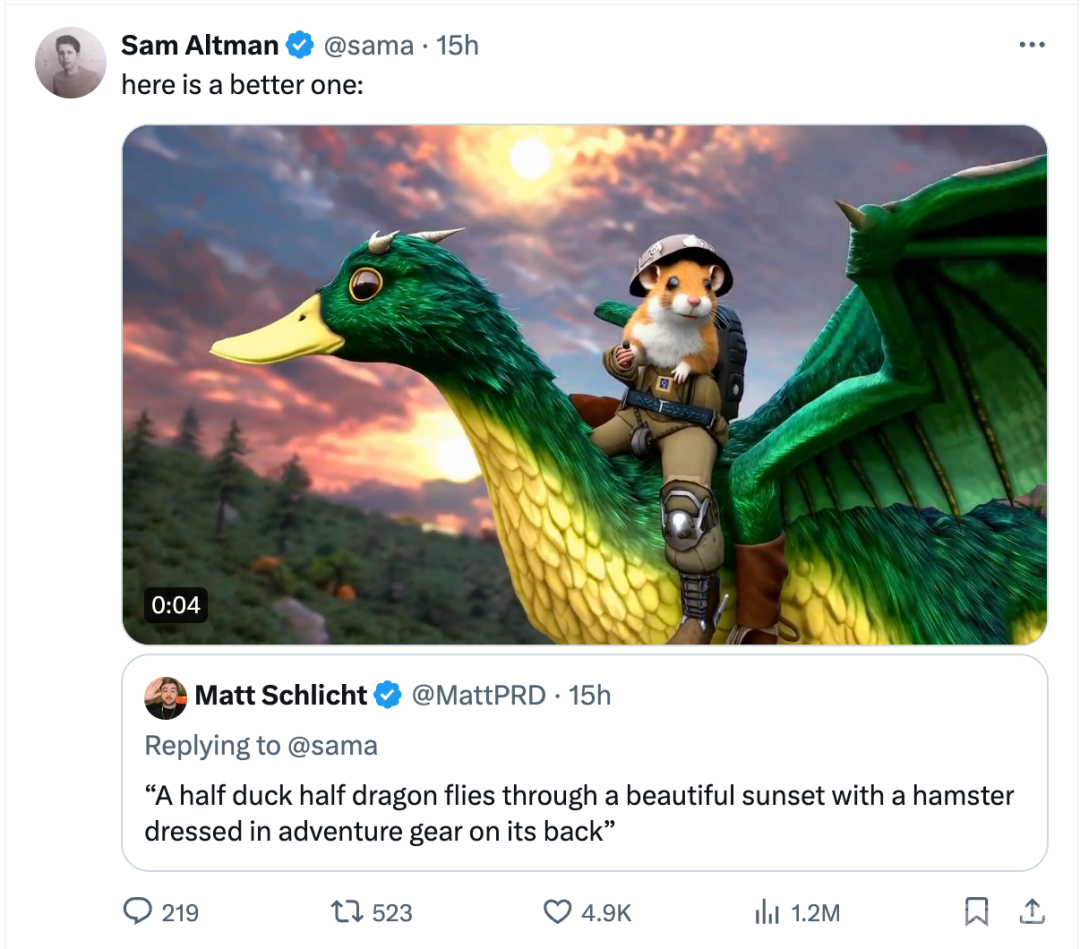The width and height of the screenshot is (1080, 949).
Task: Click @sama in Replying to line
Action: (x=332, y=745)
